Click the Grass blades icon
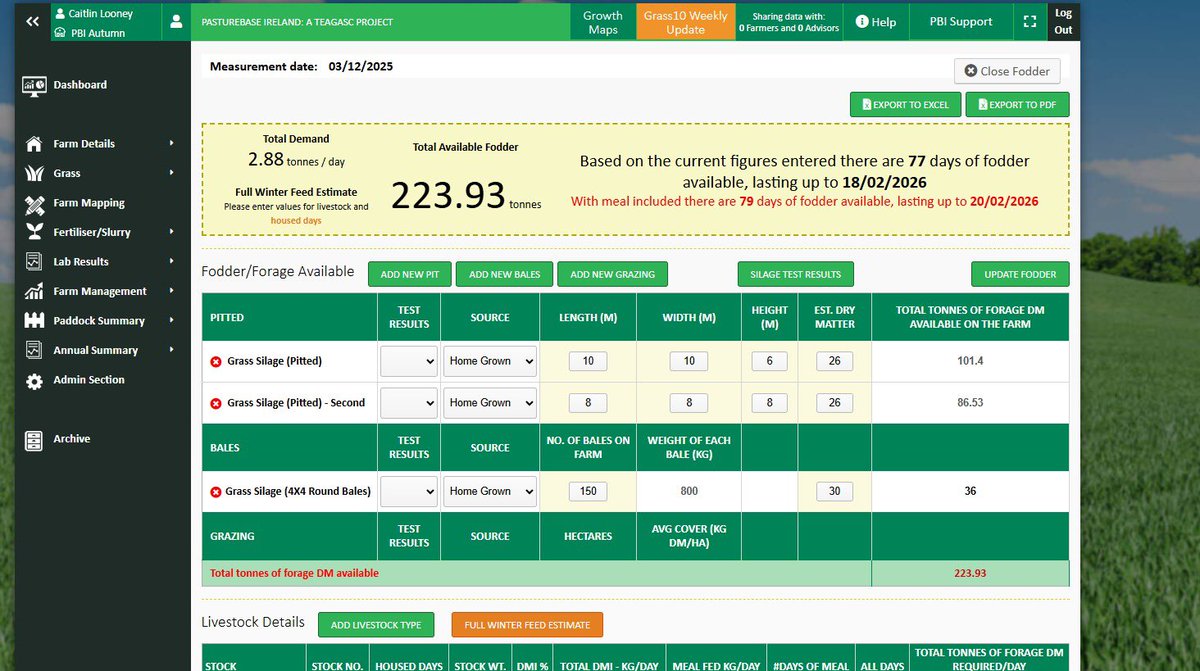The width and height of the screenshot is (1200, 671). (x=34, y=173)
